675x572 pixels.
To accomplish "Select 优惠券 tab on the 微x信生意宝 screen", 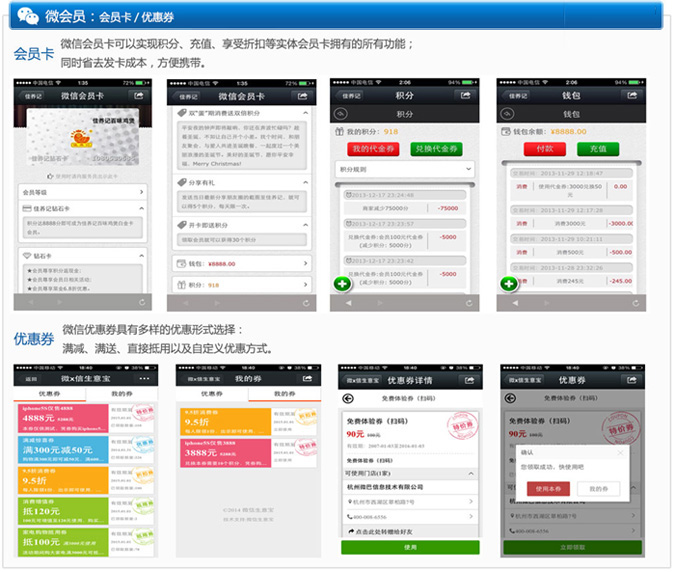I will [50, 393].
